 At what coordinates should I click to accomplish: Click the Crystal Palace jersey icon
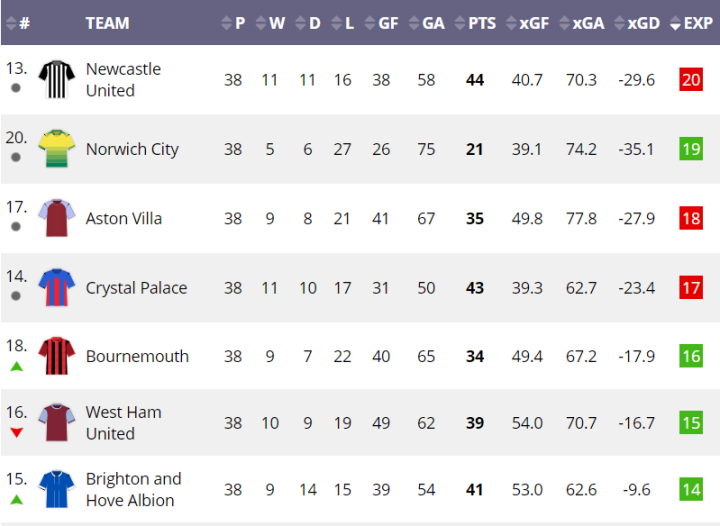pyautogui.click(x=56, y=287)
